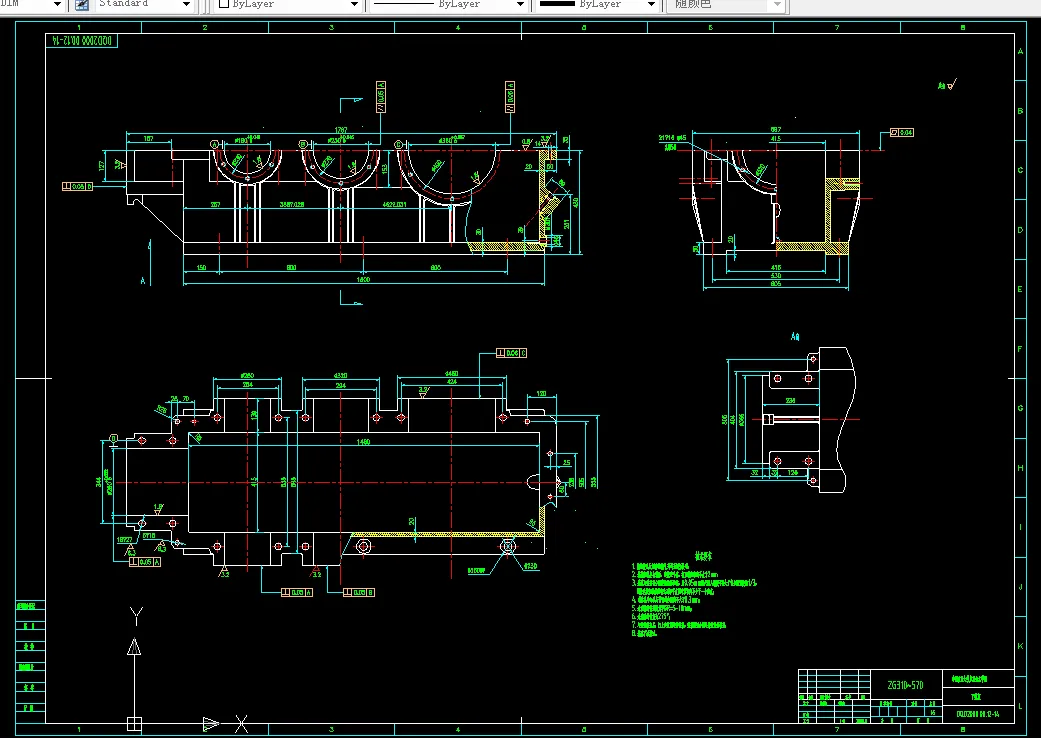The image size is (1041, 738).
Task: Select the 127 vertical dimension at front view
Action: [102, 165]
